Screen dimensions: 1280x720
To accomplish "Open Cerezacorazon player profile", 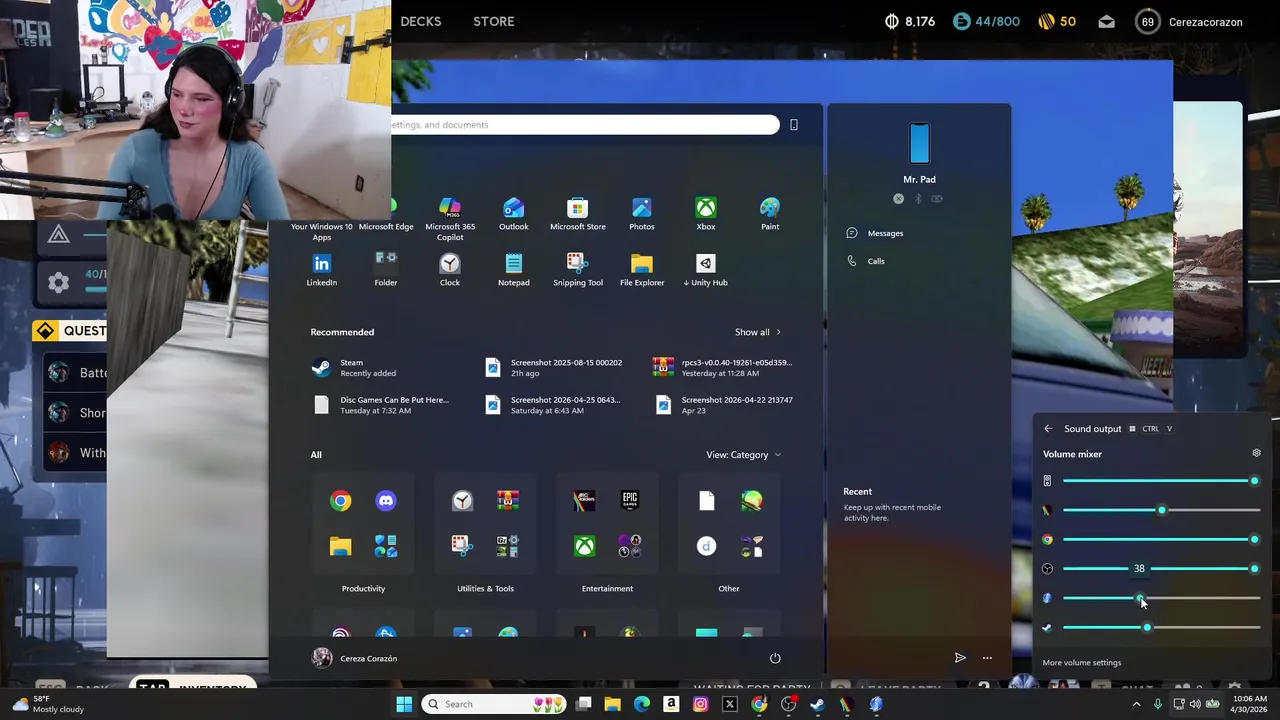I will coord(1189,22).
